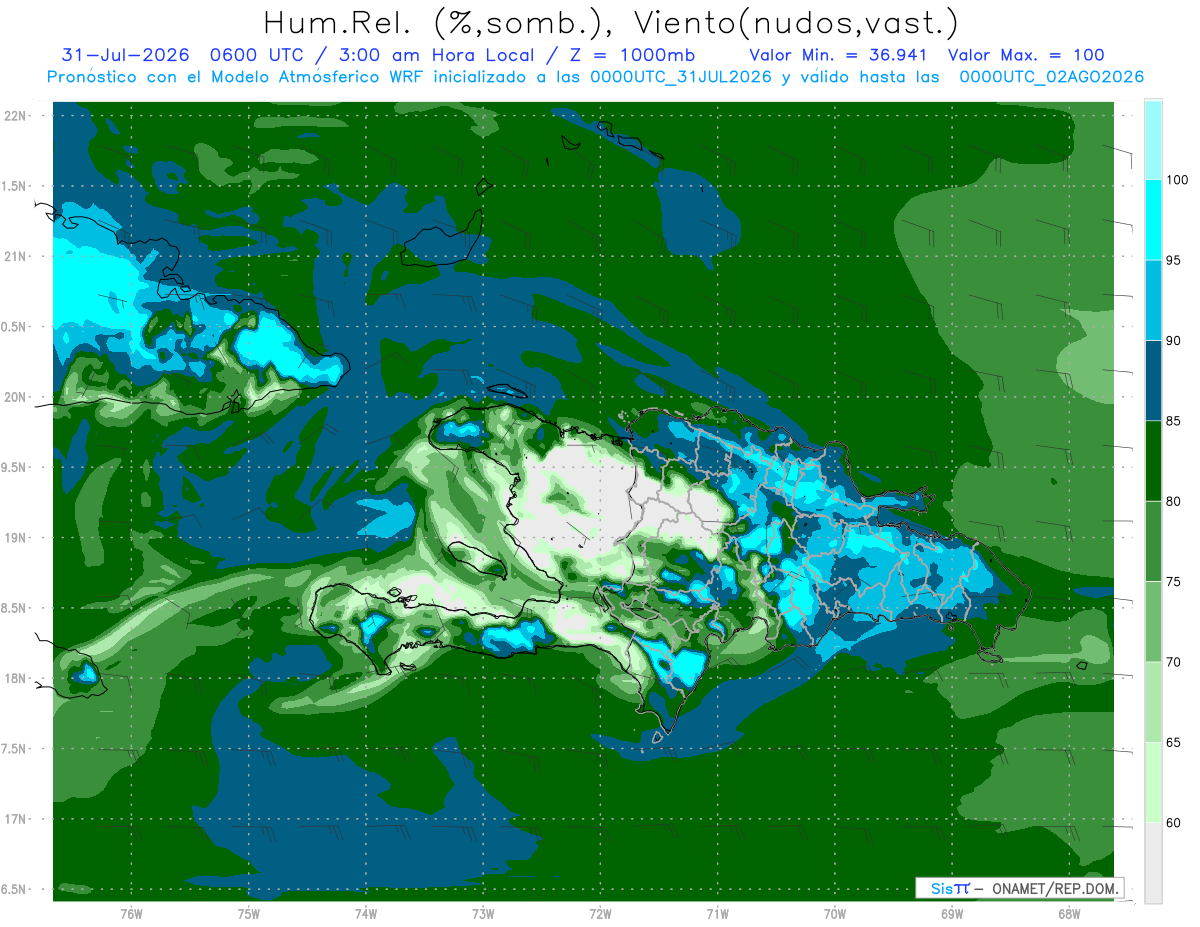The height and width of the screenshot is (927, 1200).
Task: Select the '31-Jul-2026' date text
Action: coord(125,55)
